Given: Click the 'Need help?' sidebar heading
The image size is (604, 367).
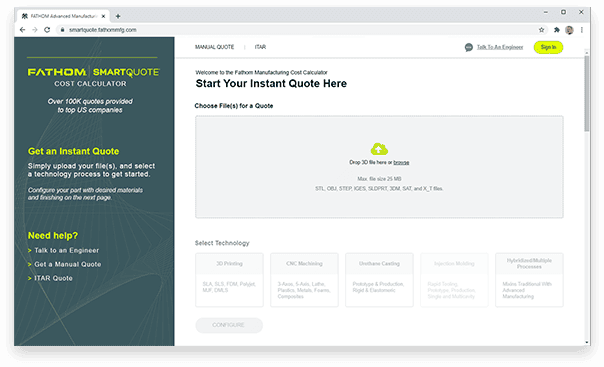Looking at the screenshot, I should click(53, 236).
